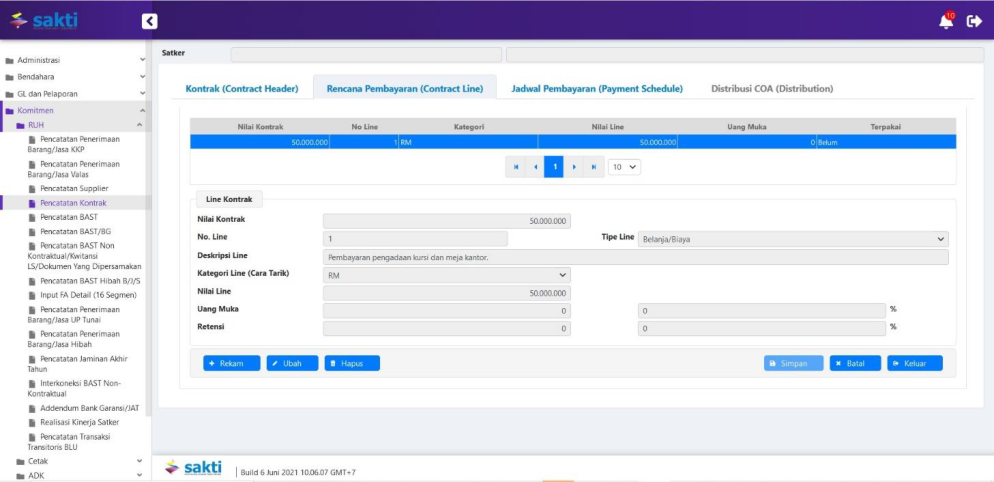
Task: Go to first page of pagination
Action: click(516, 167)
